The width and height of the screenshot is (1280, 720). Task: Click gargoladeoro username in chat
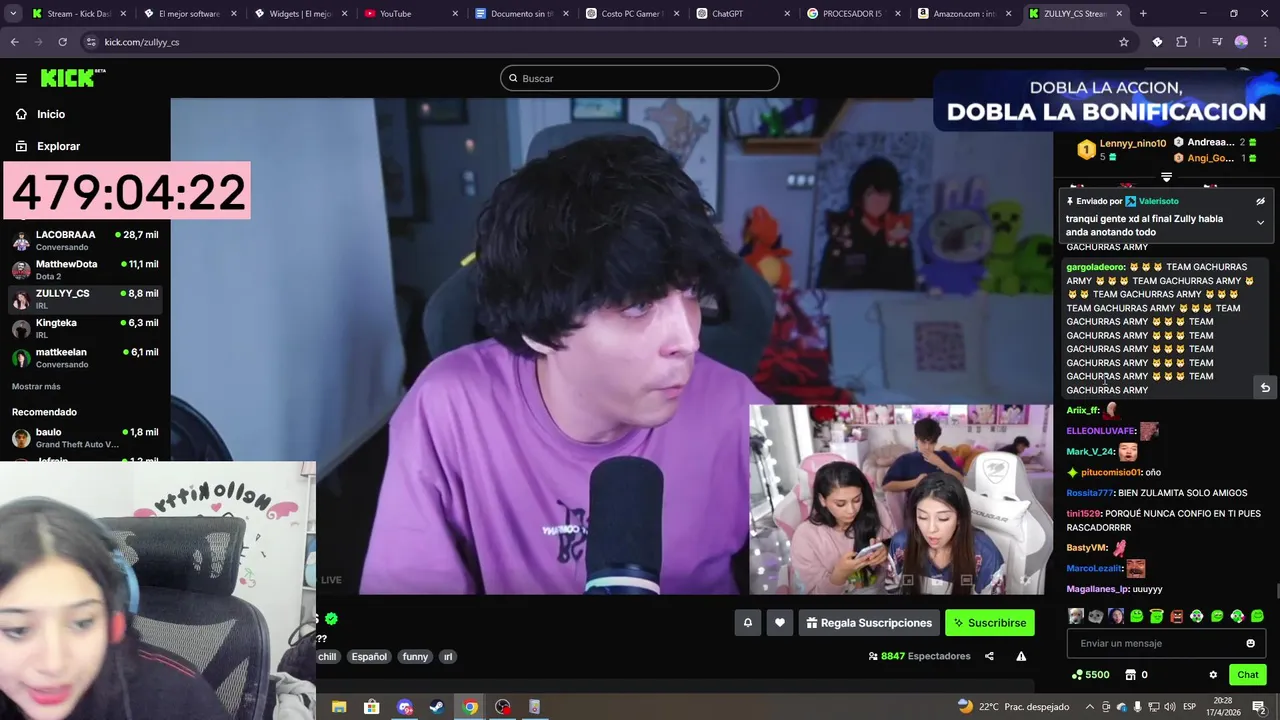click(1095, 267)
